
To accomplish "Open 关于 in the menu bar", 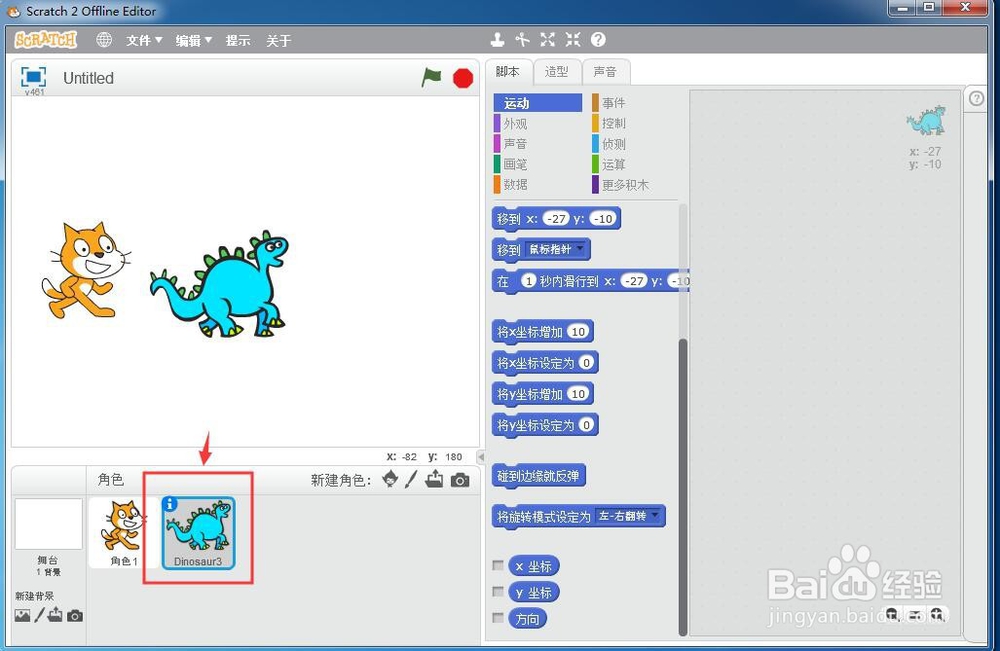I will (x=279, y=41).
